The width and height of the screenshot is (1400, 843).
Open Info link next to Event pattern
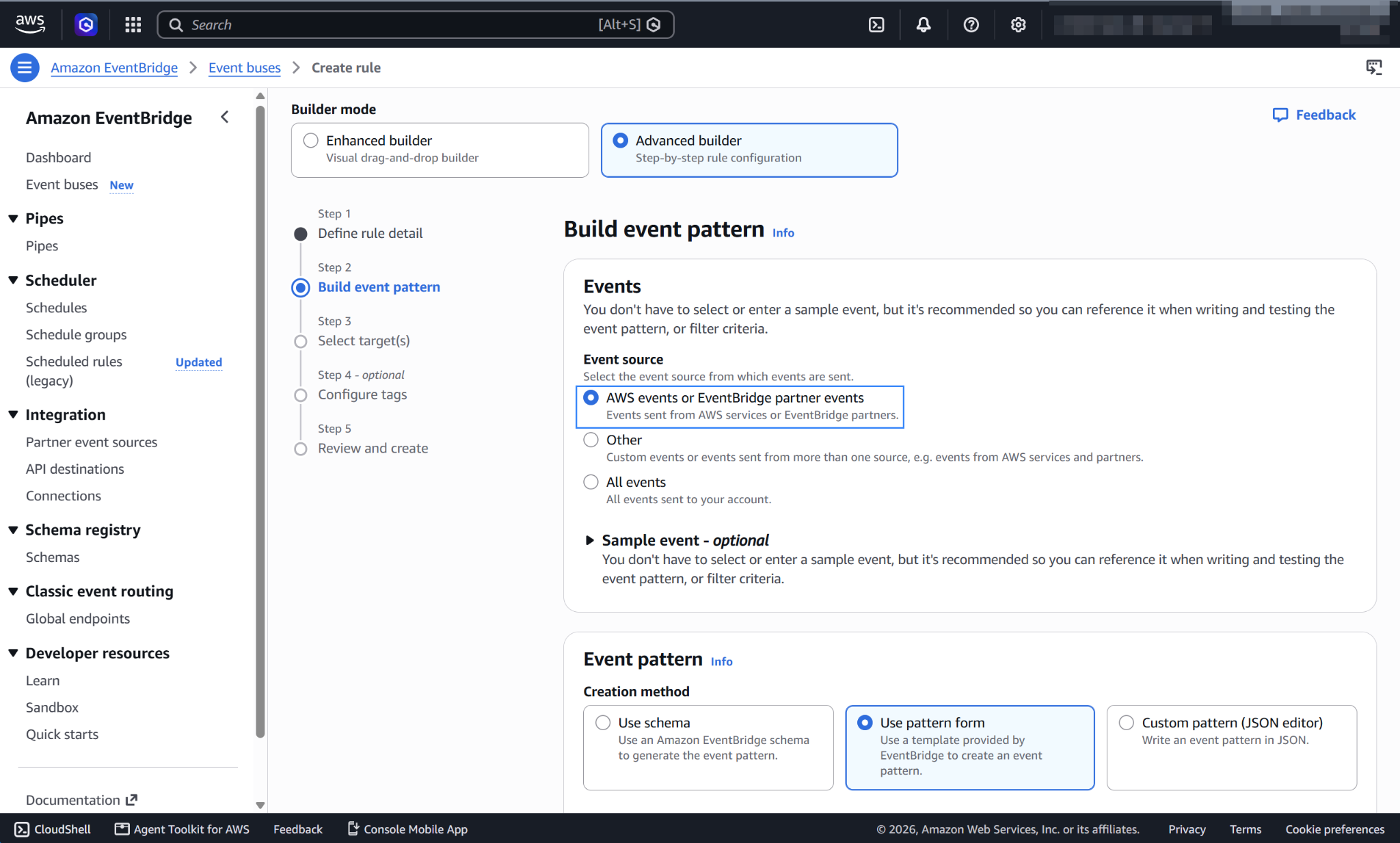722,661
